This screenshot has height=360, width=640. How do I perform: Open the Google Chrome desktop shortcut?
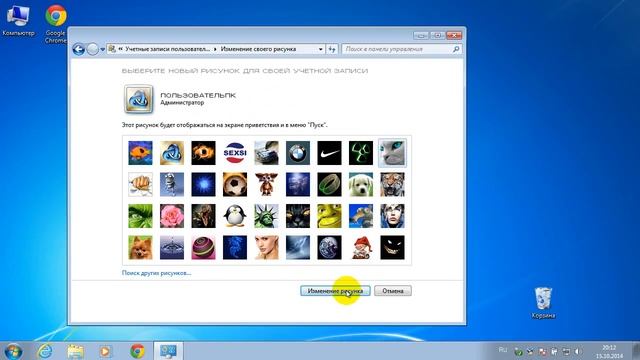click(56, 24)
